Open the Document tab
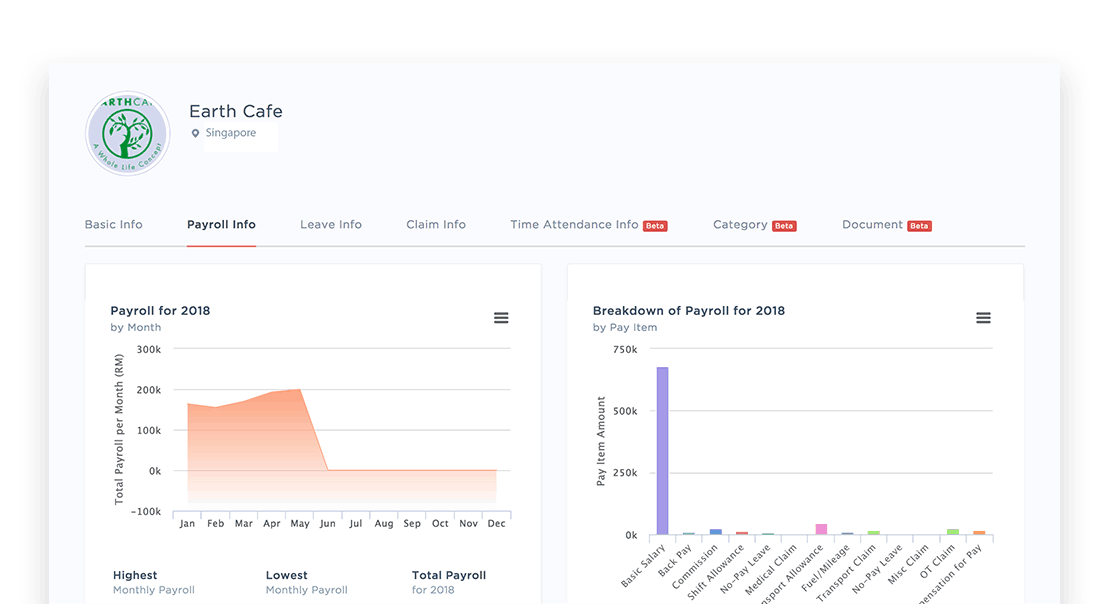This screenshot has width=1110, height=604. point(872,224)
